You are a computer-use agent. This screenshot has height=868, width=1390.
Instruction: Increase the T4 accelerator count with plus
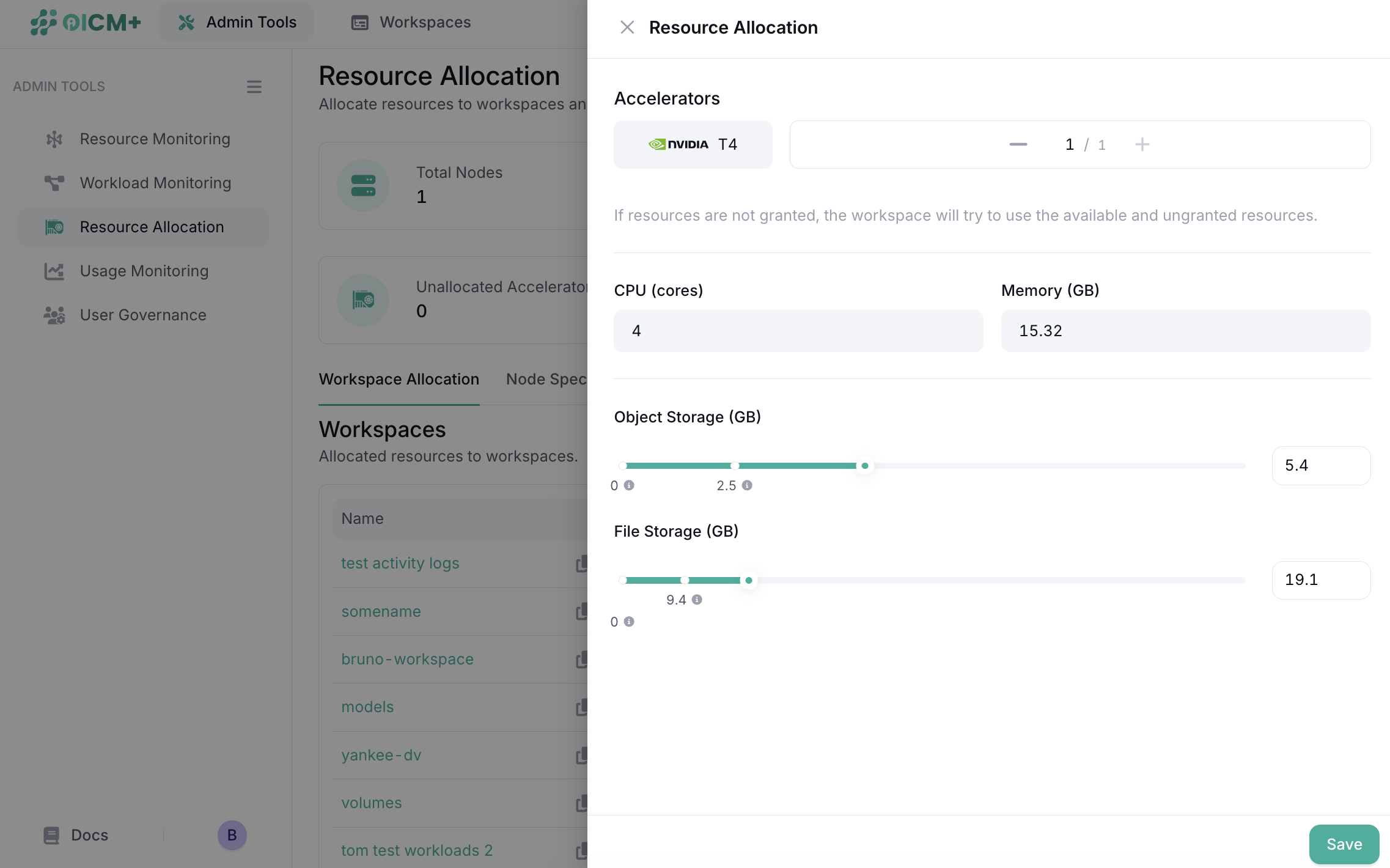pyautogui.click(x=1142, y=144)
